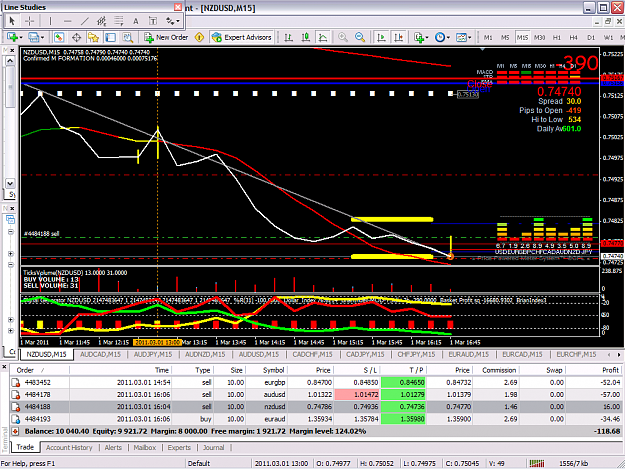Switch chart to Line Chart mode
The image size is (625, 469).
[x=322, y=37]
